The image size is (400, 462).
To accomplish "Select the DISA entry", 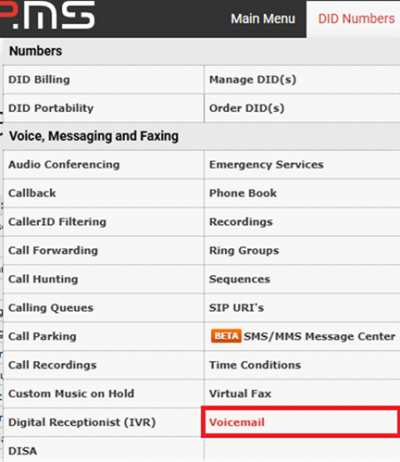I will point(22,451).
